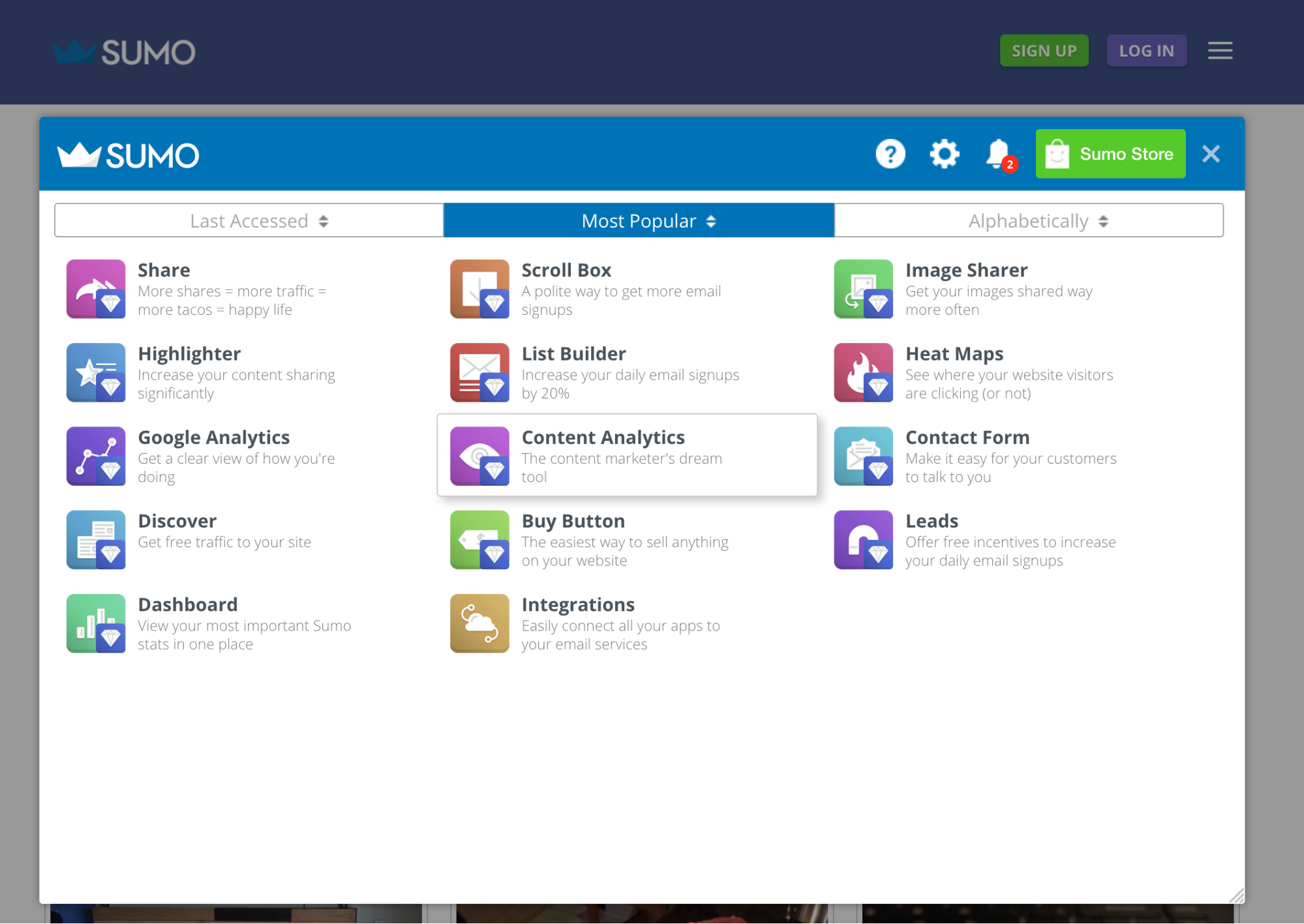Toggle sort arrows next to Last Accessed

324,221
